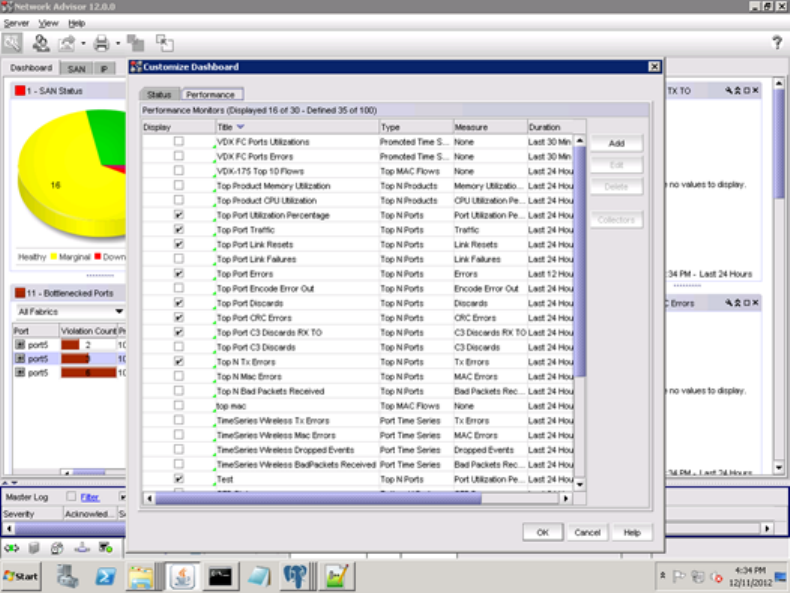Open the file explorer folder on taskbar
Screen dimensions: 790x593
(141, 576)
